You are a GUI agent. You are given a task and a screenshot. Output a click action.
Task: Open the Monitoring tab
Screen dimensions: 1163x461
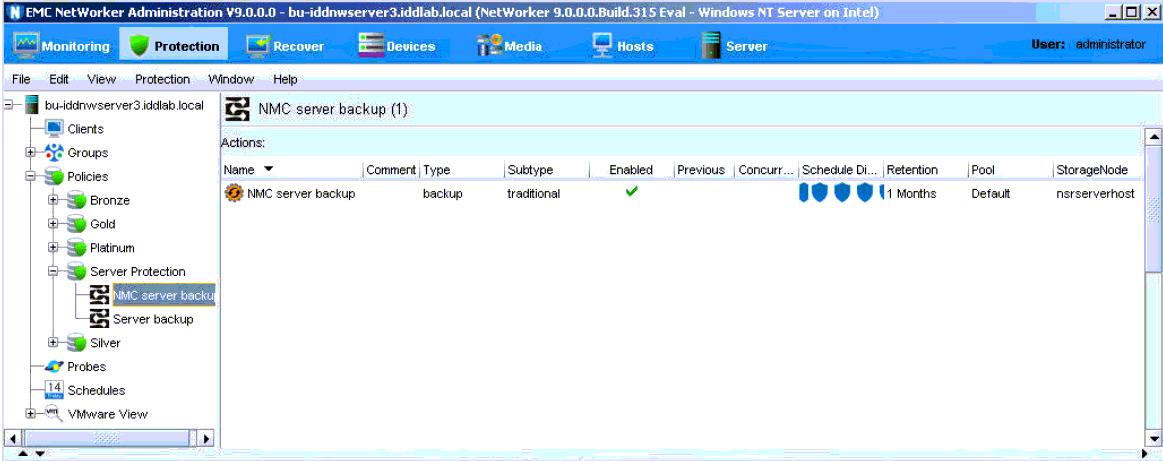[61, 46]
